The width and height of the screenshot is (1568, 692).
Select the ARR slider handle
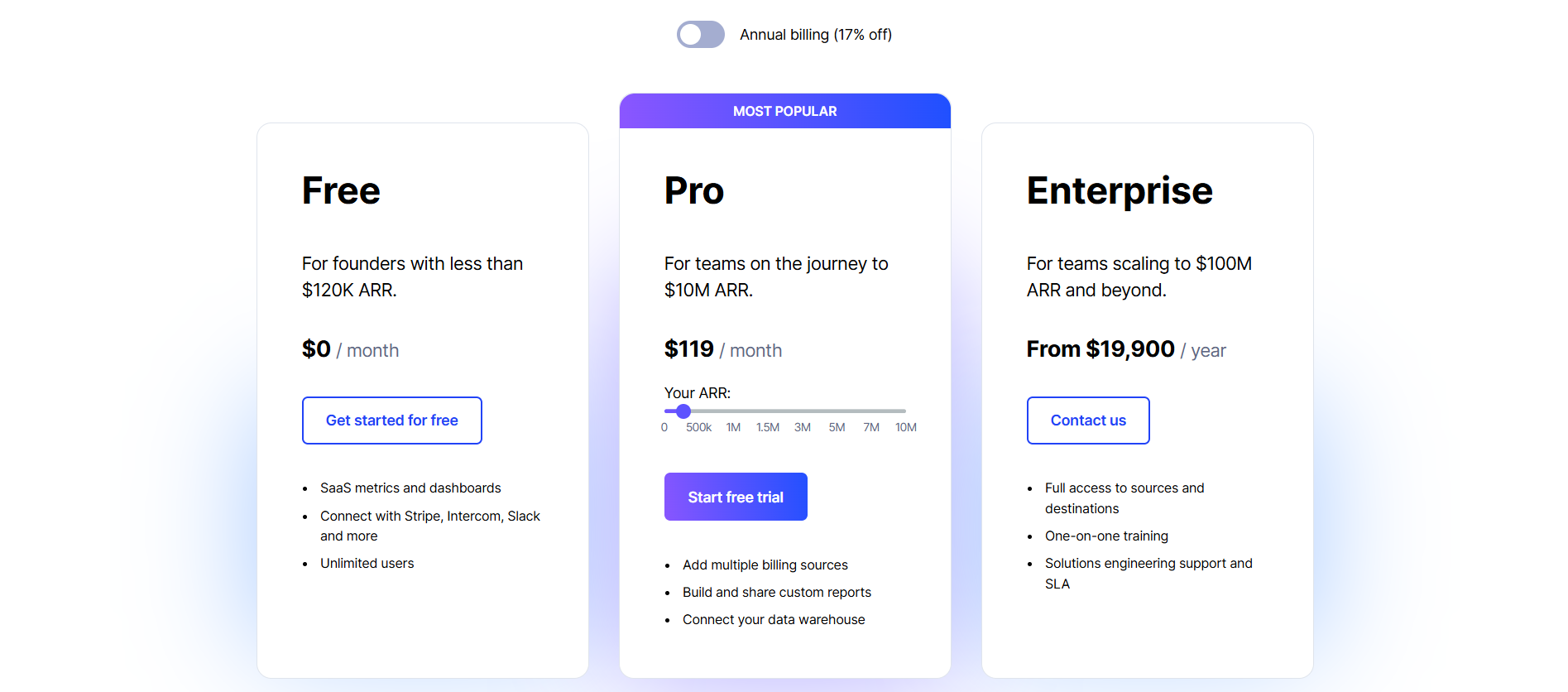[x=682, y=411]
